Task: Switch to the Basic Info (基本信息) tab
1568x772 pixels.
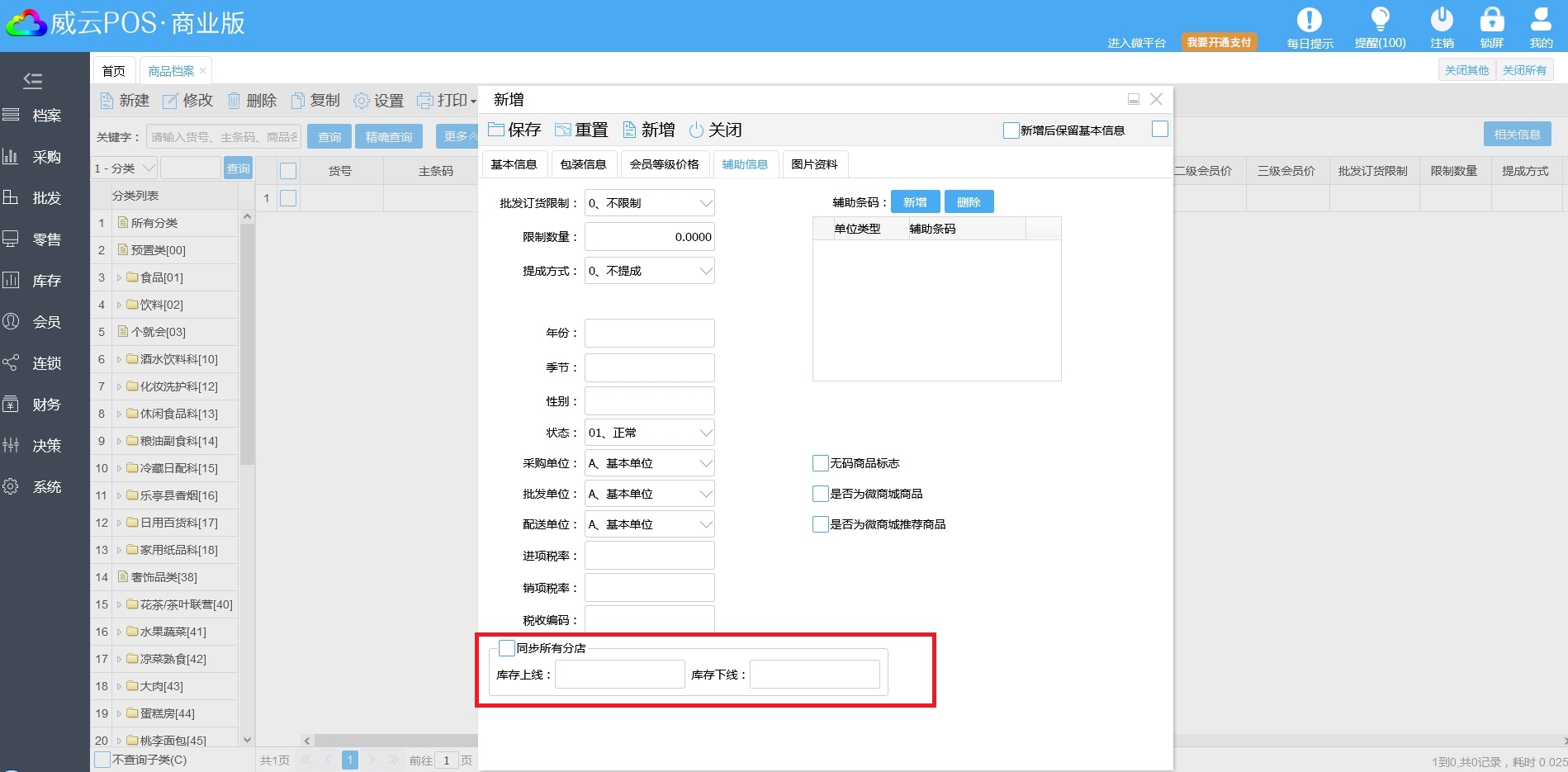Action: [x=514, y=164]
